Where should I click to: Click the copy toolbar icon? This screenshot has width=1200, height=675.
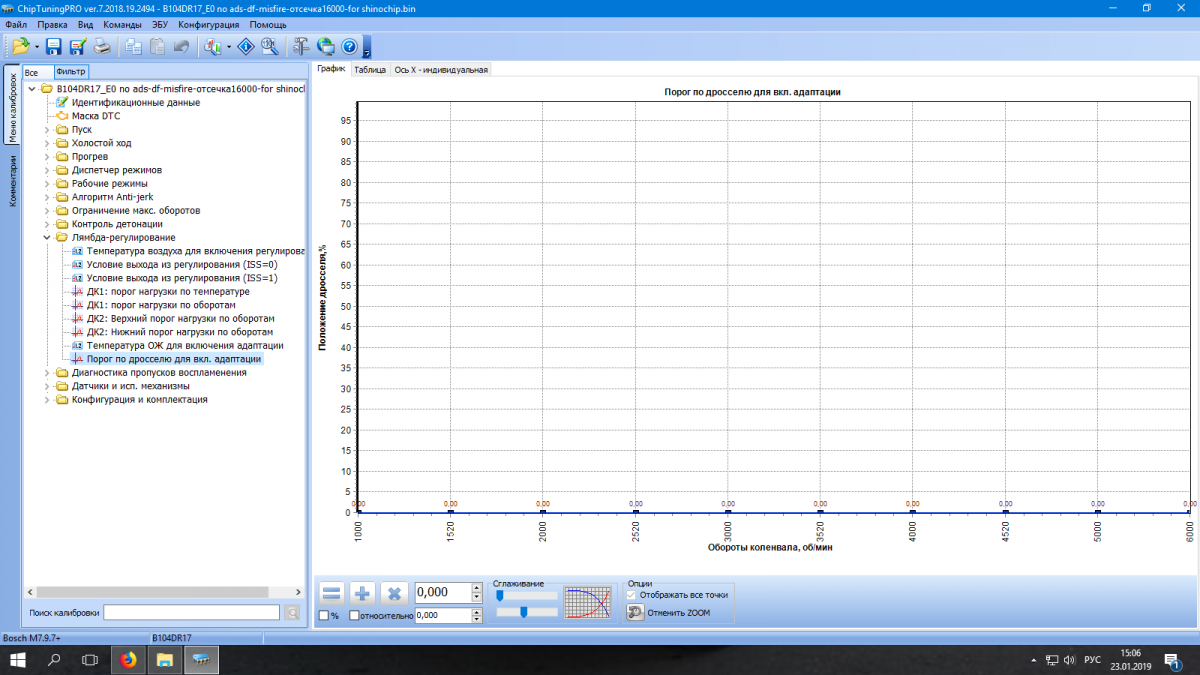click(133, 46)
